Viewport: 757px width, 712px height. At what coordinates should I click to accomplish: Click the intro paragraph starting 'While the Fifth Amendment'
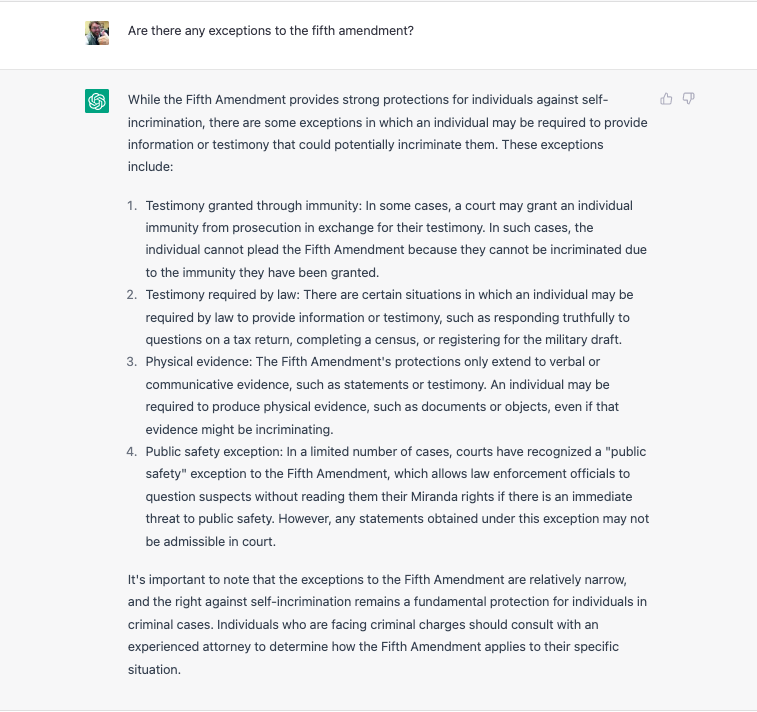tap(388, 133)
